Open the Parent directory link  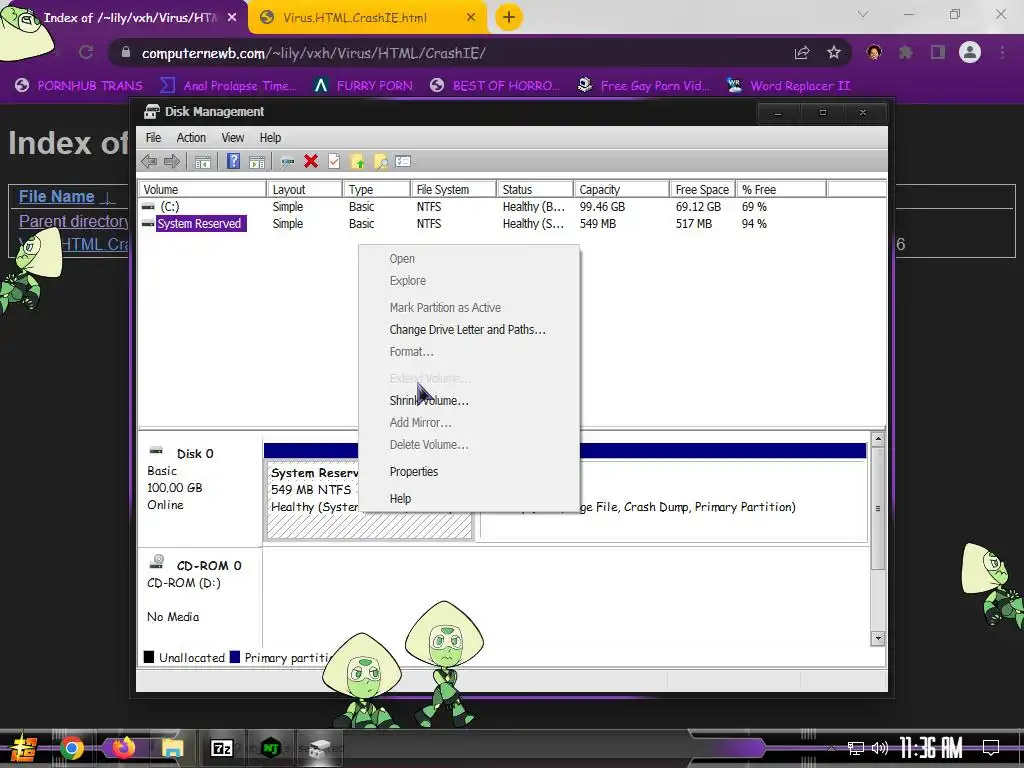click(x=74, y=221)
